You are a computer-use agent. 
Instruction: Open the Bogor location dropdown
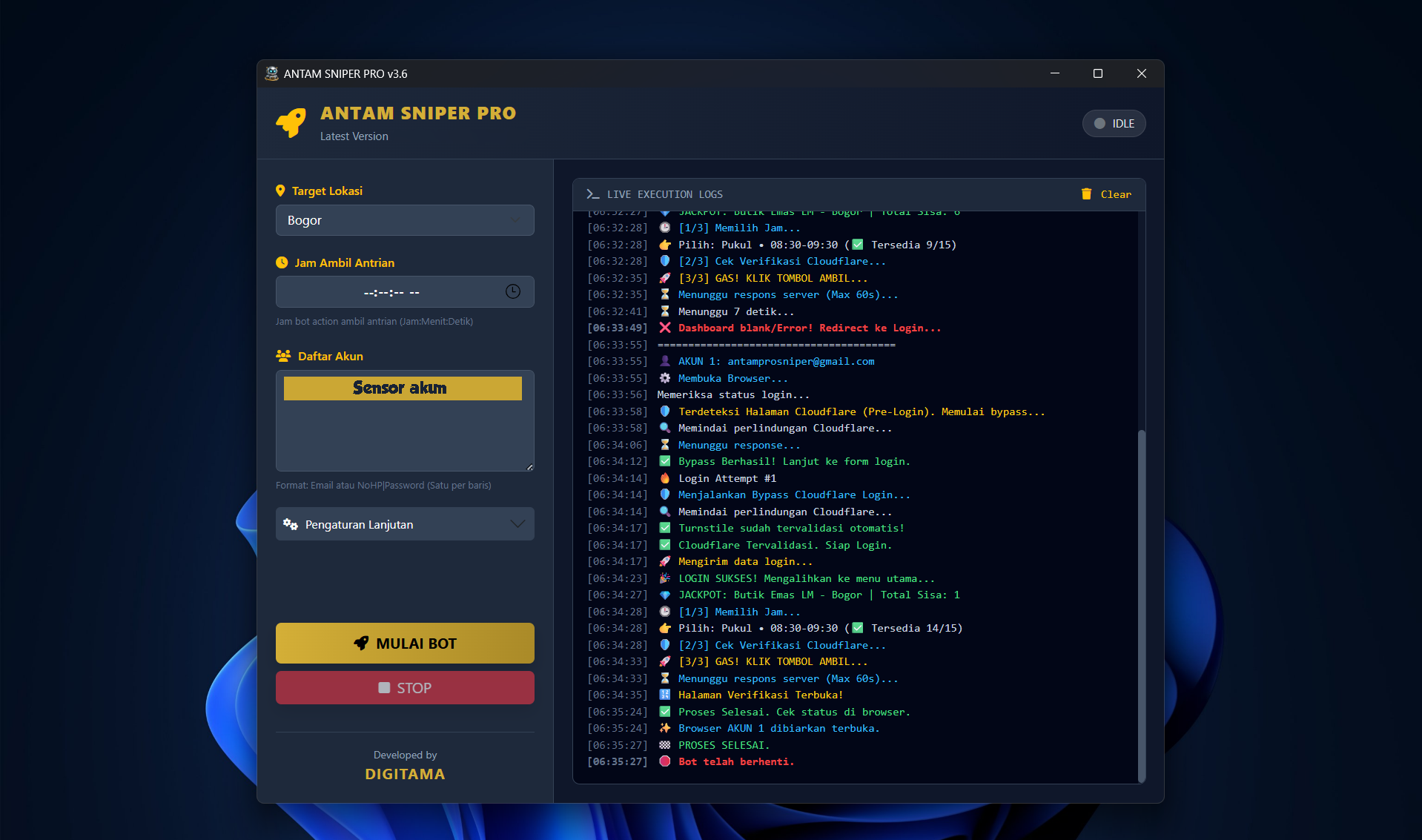405,220
